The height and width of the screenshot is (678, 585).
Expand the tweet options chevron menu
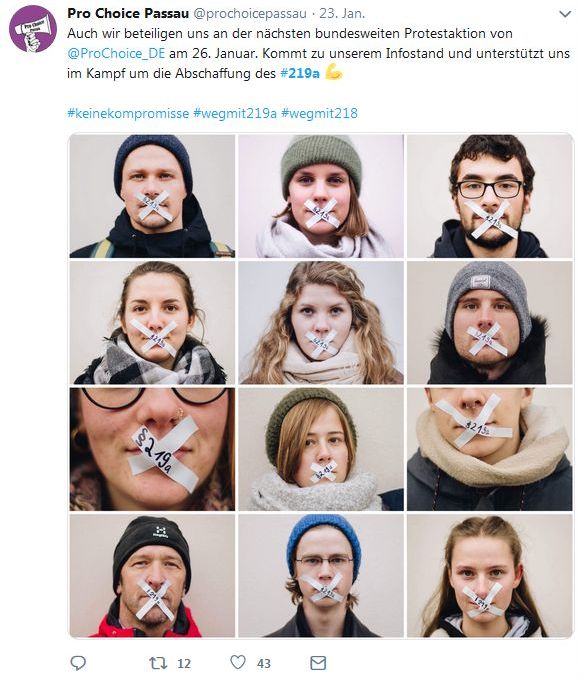565,14
